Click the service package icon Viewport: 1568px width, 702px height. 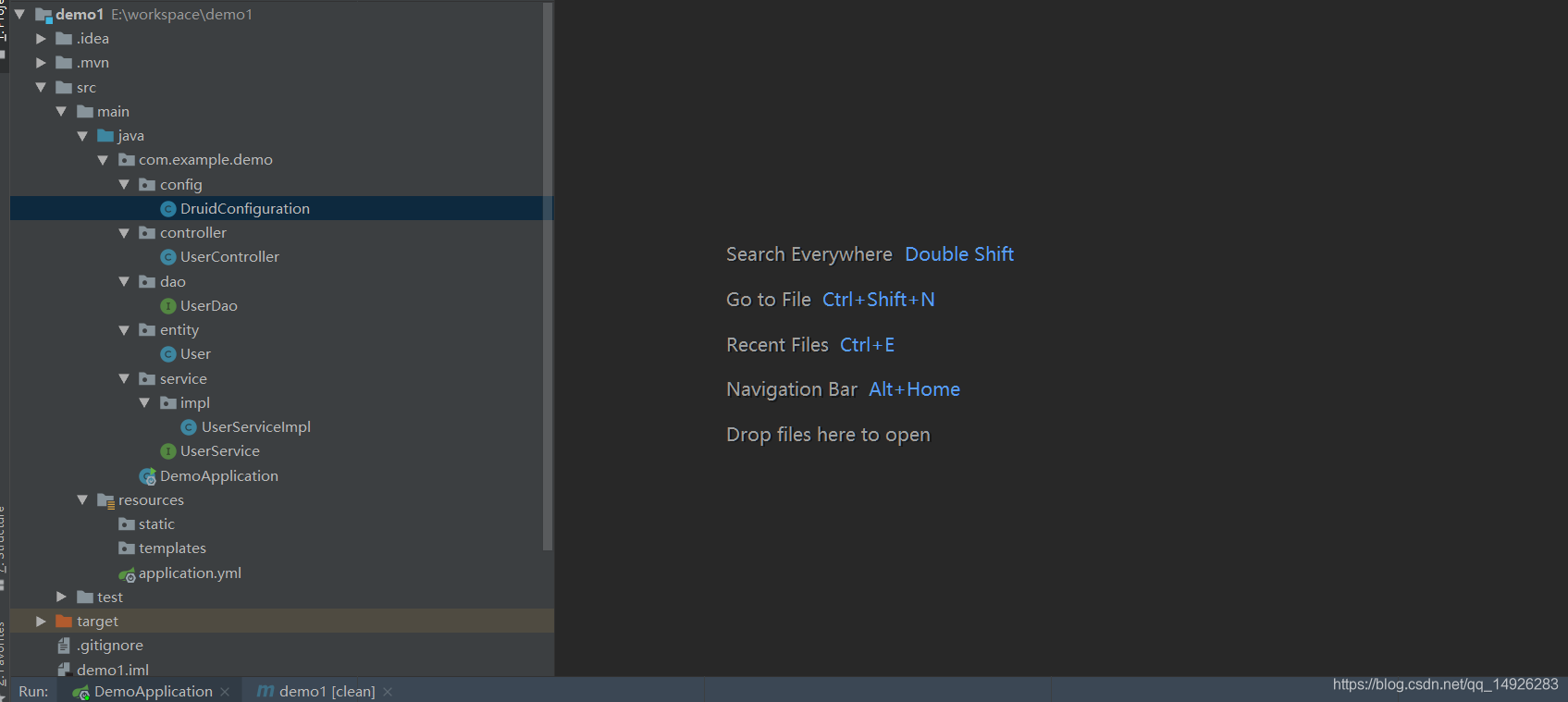pyautogui.click(x=147, y=378)
